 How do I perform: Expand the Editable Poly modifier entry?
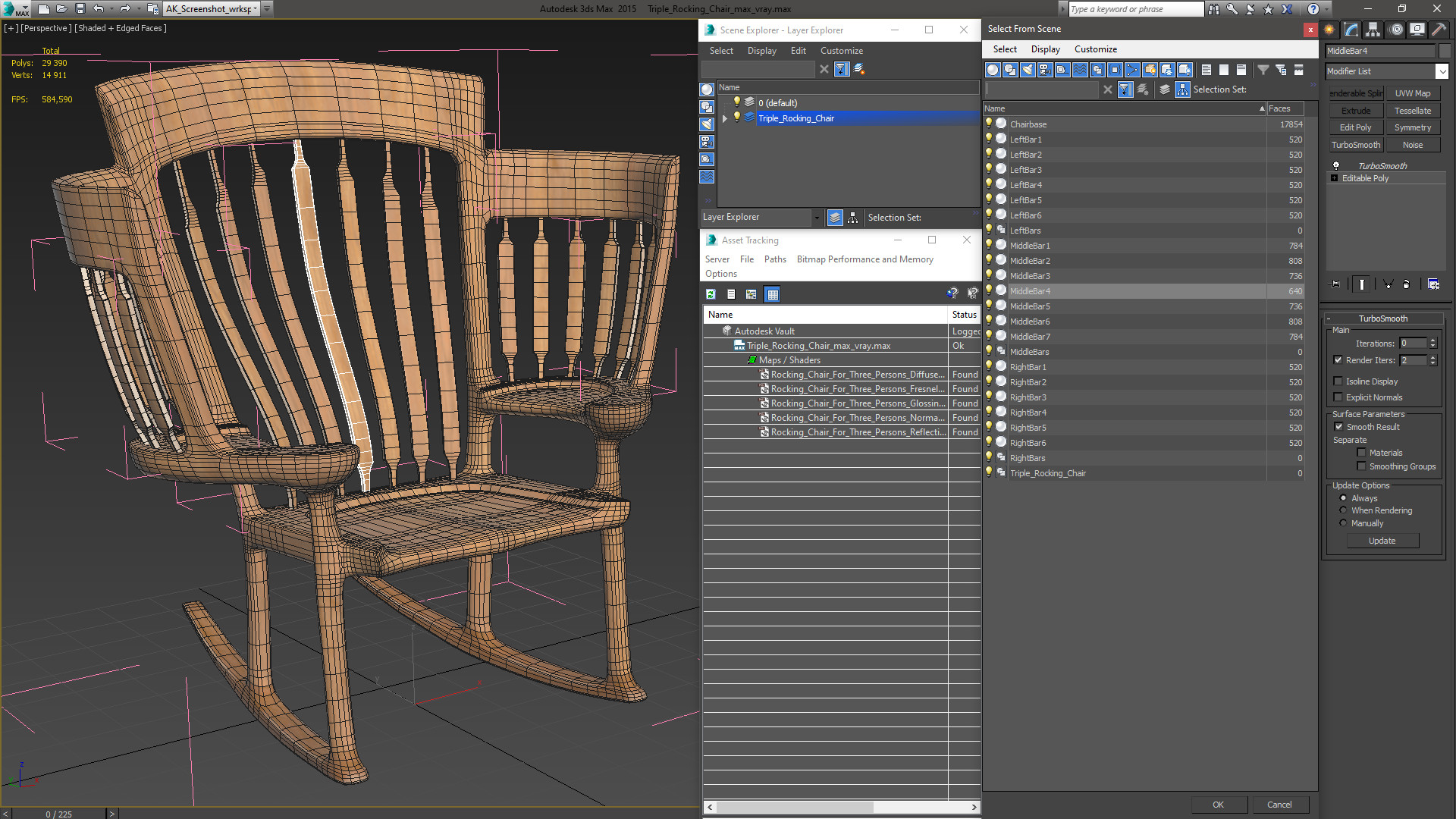click(x=1335, y=178)
